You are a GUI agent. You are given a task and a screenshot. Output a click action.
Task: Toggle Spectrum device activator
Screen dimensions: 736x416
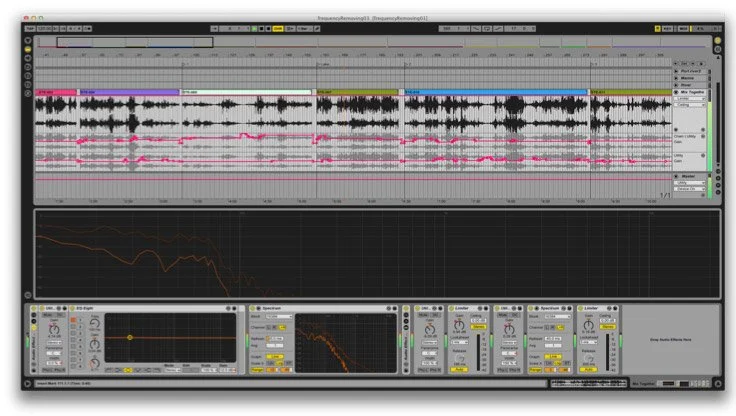pos(253,308)
